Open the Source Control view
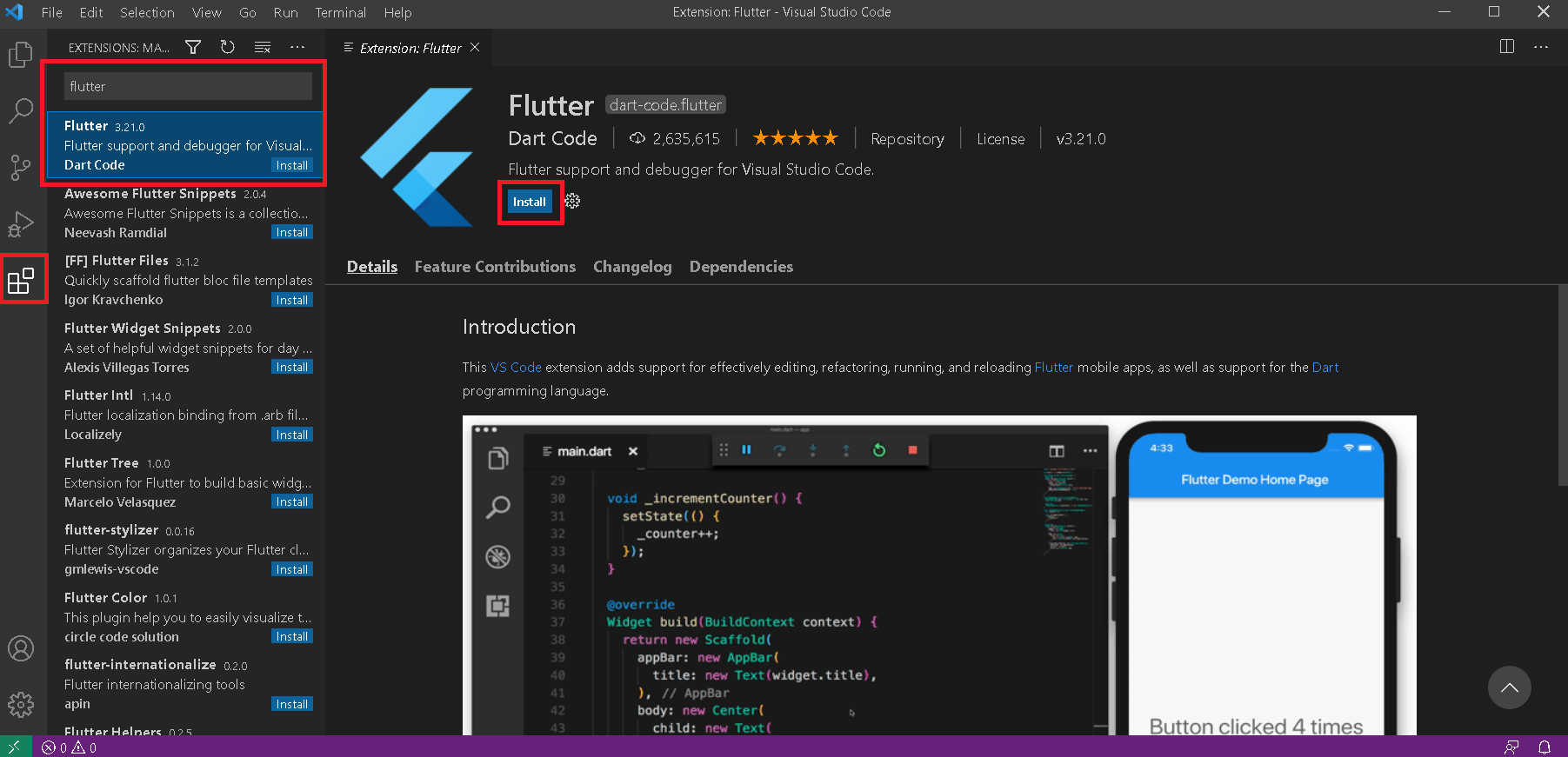This screenshot has height=757, width=1568. [21, 167]
